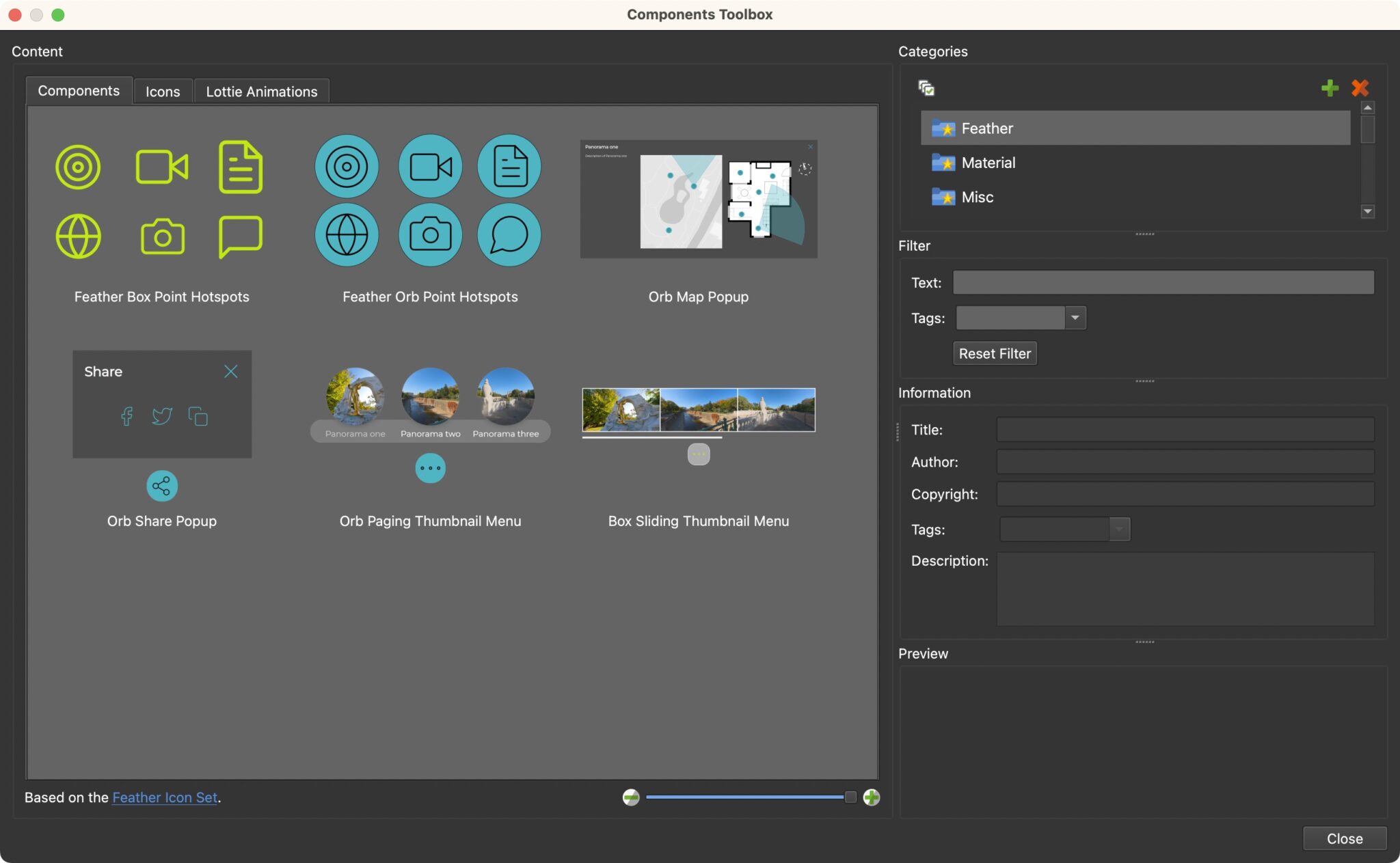Click the teal orb photo camera icon
Viewport: 1400px width, 863px height.
pyautogui.click(x=430, y=235)
